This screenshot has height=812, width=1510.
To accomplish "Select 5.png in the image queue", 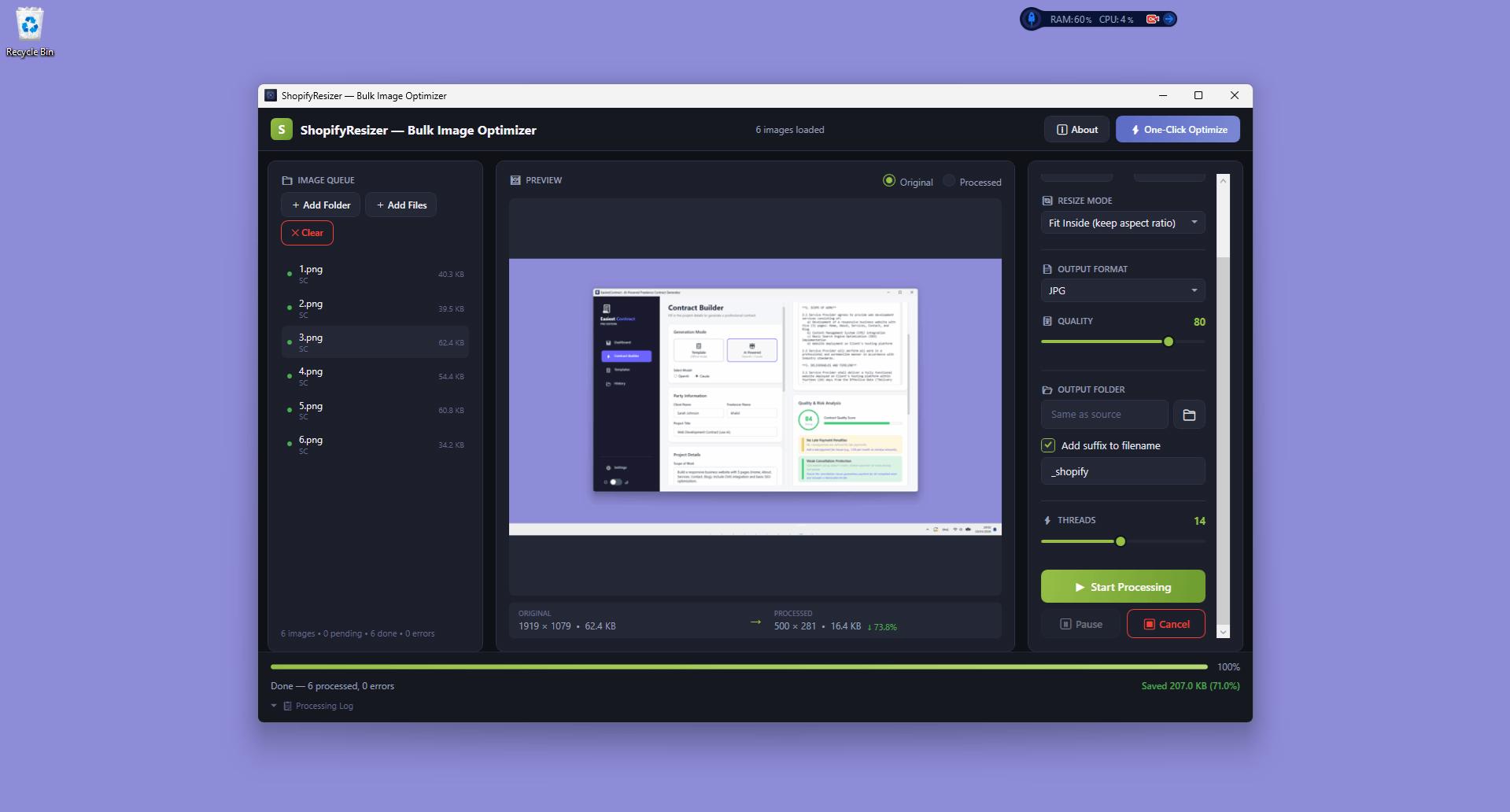I will coord(375,411).
